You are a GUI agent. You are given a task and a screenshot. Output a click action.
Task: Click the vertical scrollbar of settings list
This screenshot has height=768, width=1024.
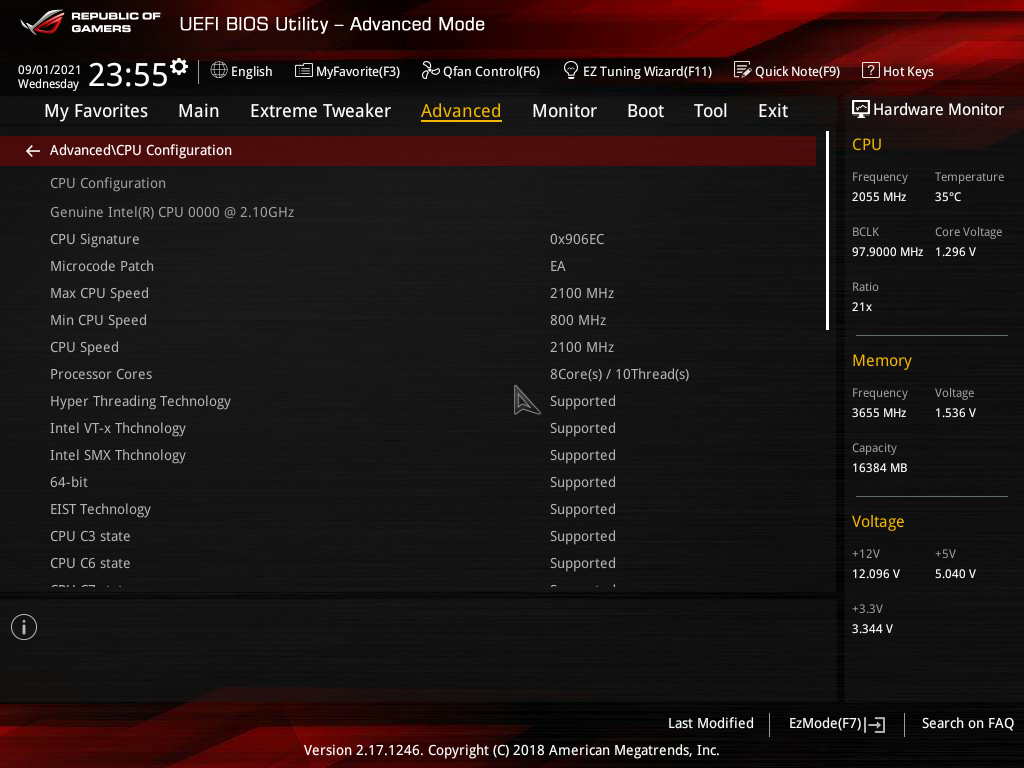pyautogui.click(x=827, y=231)
